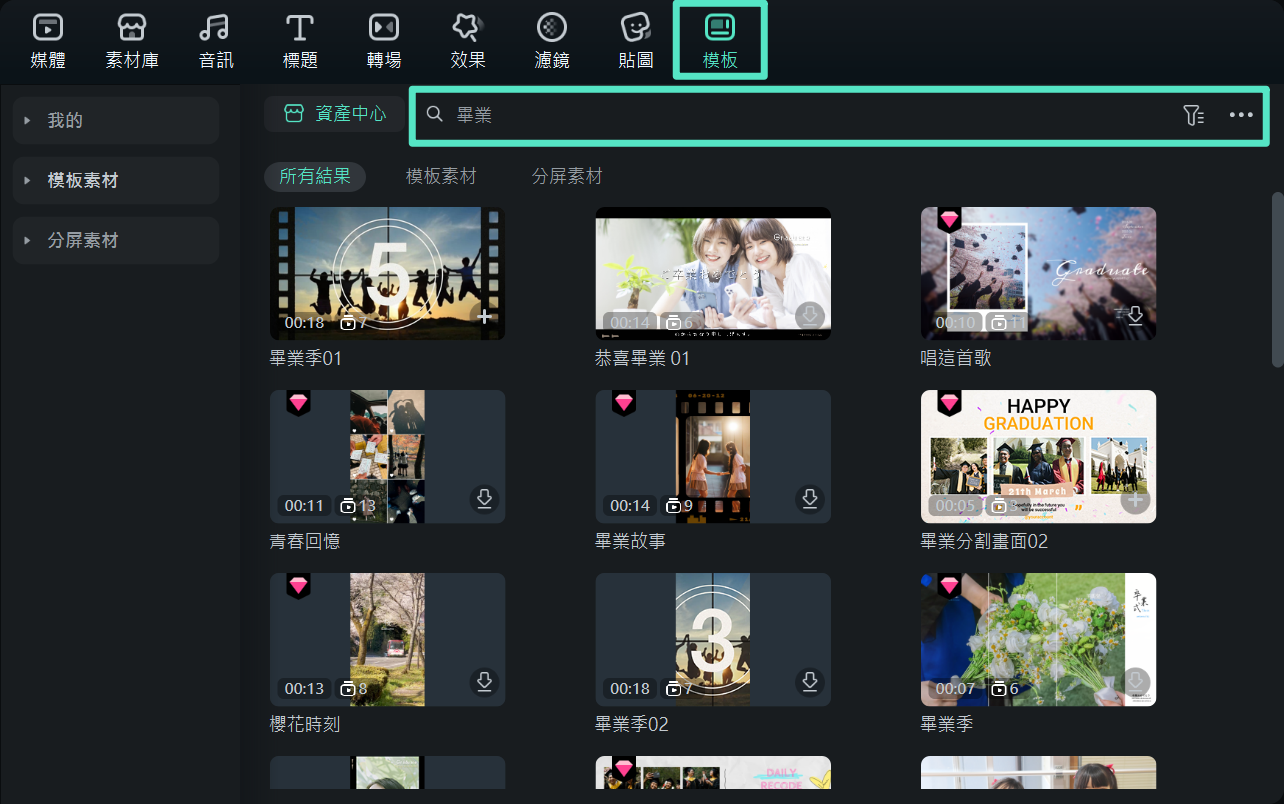Expand the 我的 section
Screen dimensions: 1284x804
116,121
